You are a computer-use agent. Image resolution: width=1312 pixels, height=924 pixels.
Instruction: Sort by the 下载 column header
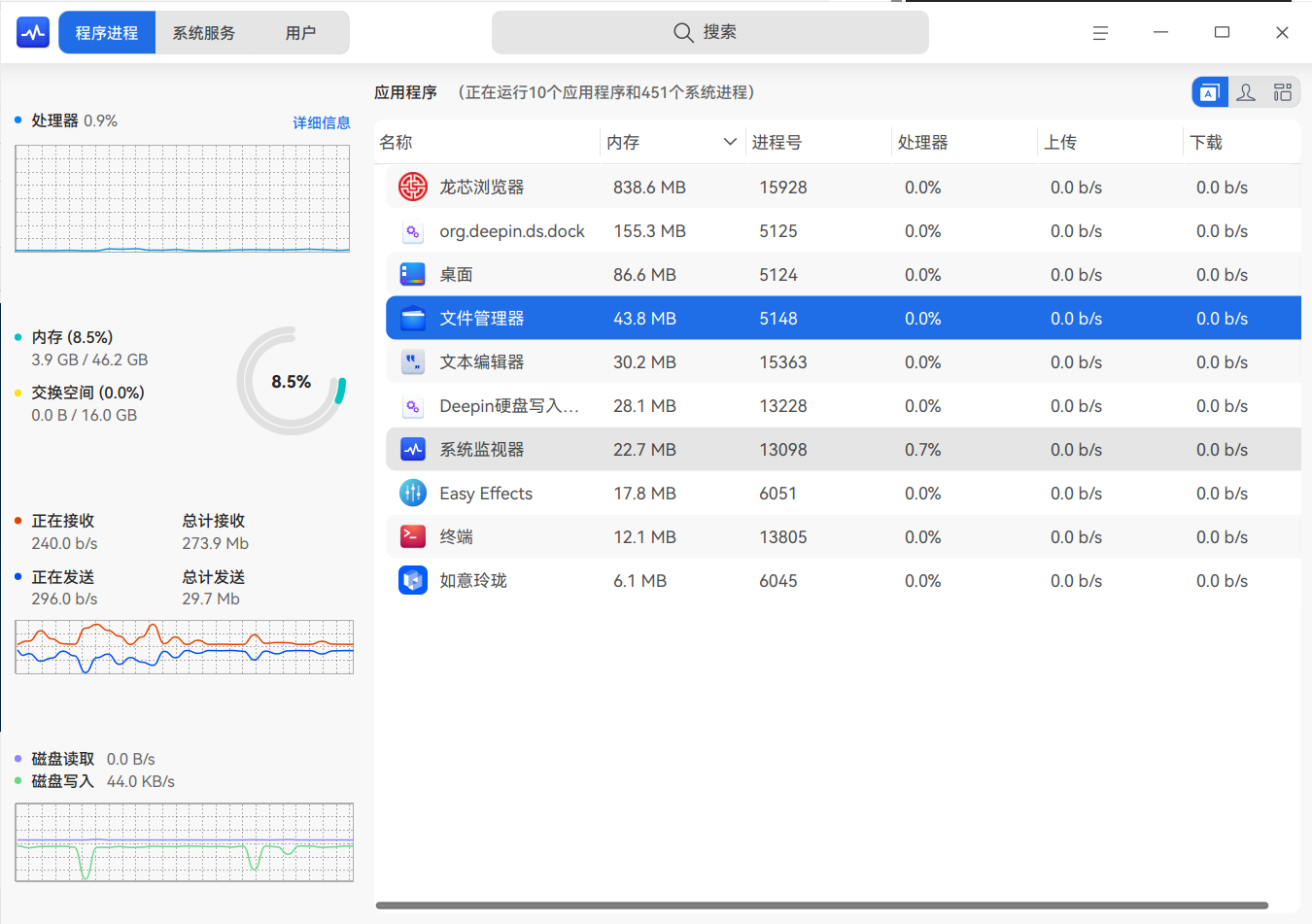(1242, 142)
